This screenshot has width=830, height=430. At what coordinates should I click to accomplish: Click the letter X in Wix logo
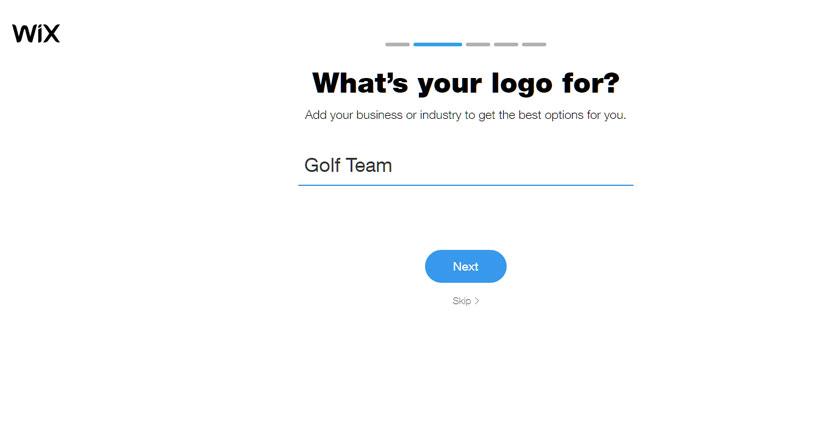51,34
